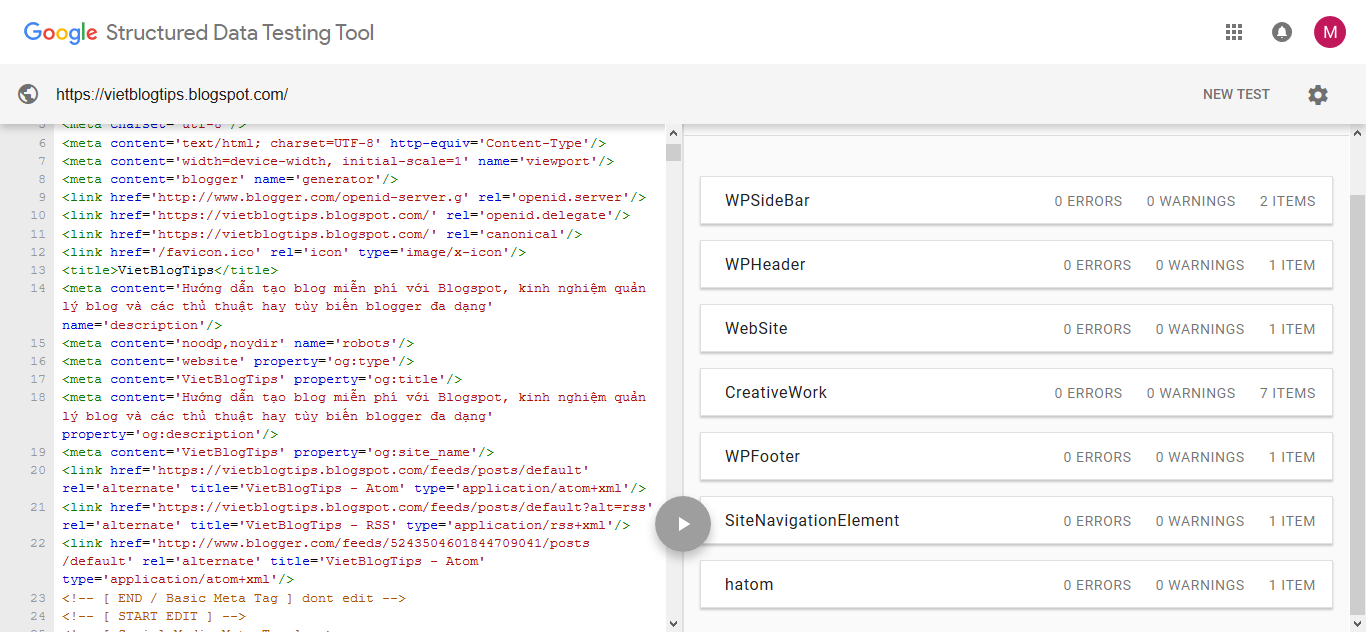Click the 'blogger' generator meta line
The height and width of the screenshot is (632, 1366).
point(230,179)
